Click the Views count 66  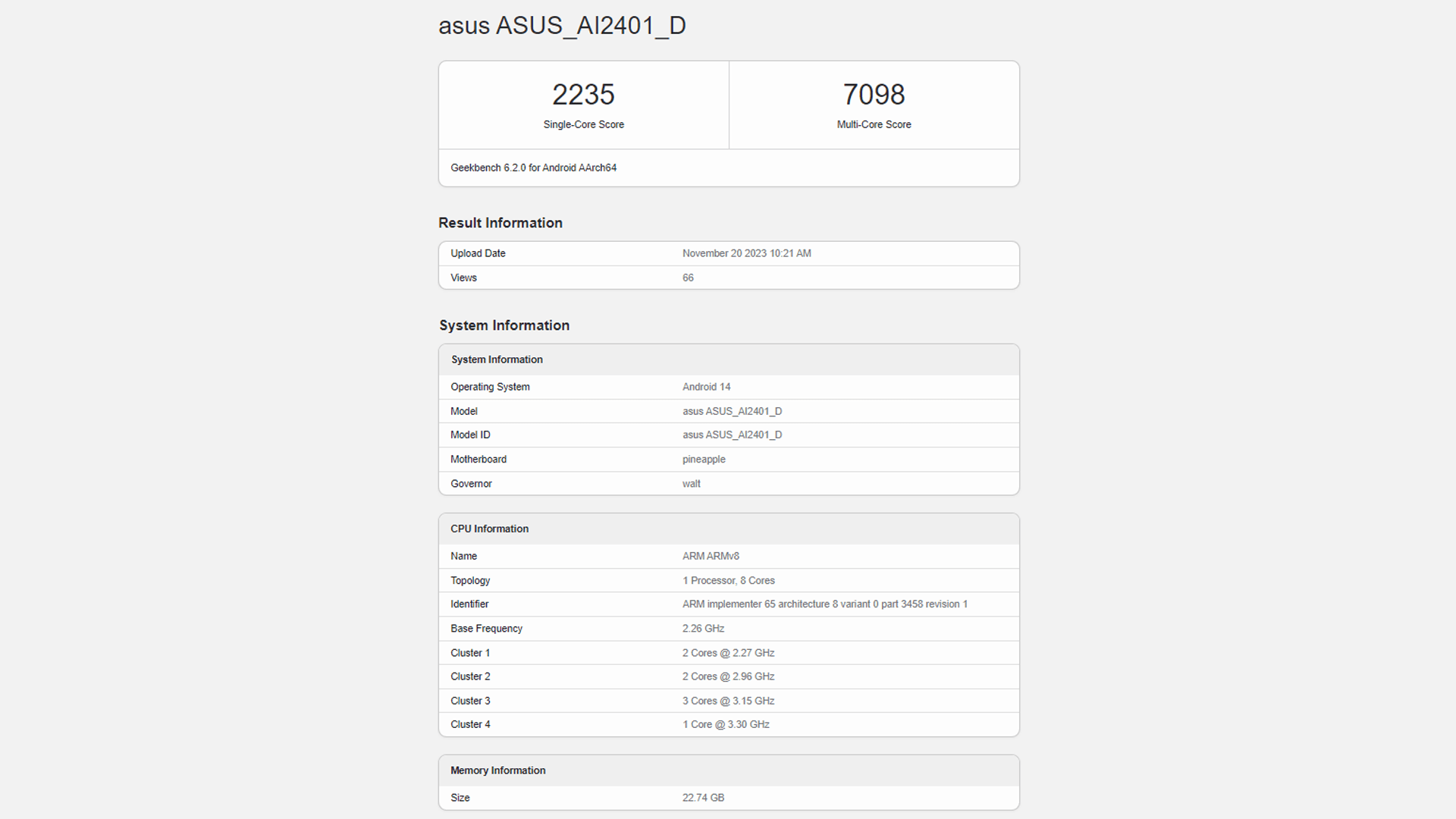(x=688, y=278)
